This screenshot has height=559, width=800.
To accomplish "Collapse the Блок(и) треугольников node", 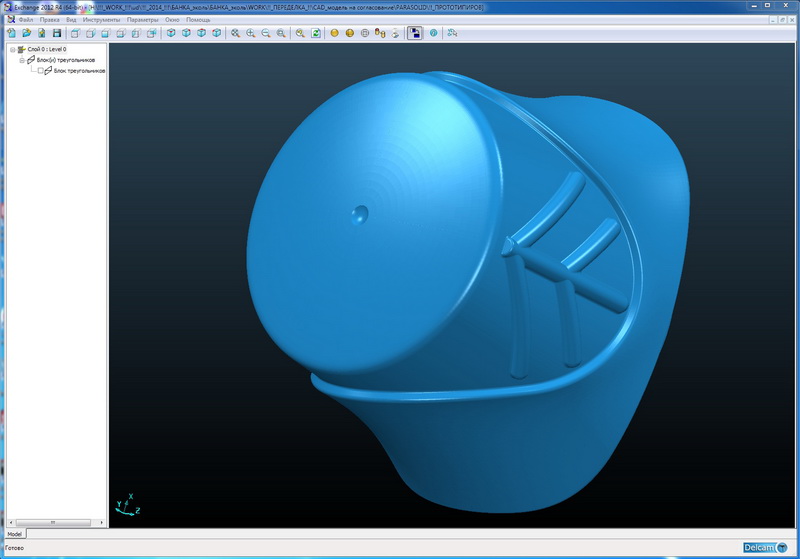I will (22, 60).
